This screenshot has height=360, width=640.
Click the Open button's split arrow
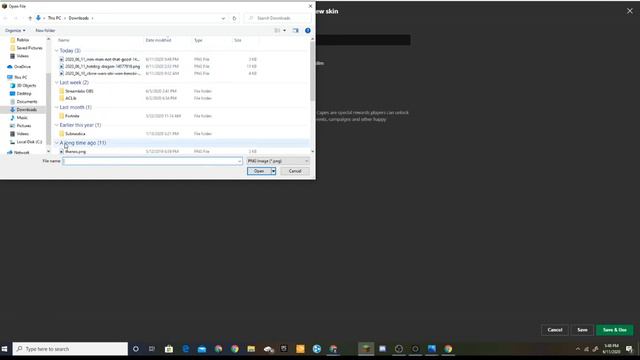[x=273, y=171]
